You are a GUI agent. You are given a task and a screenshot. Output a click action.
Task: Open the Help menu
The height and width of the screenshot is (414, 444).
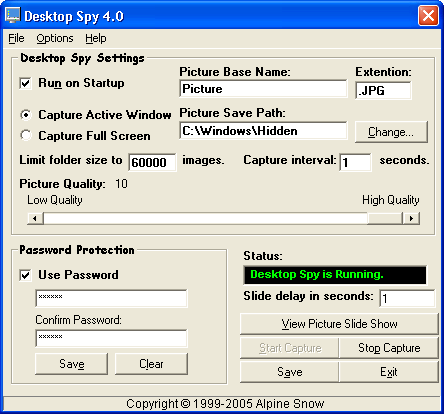click(x=96, y=38)
